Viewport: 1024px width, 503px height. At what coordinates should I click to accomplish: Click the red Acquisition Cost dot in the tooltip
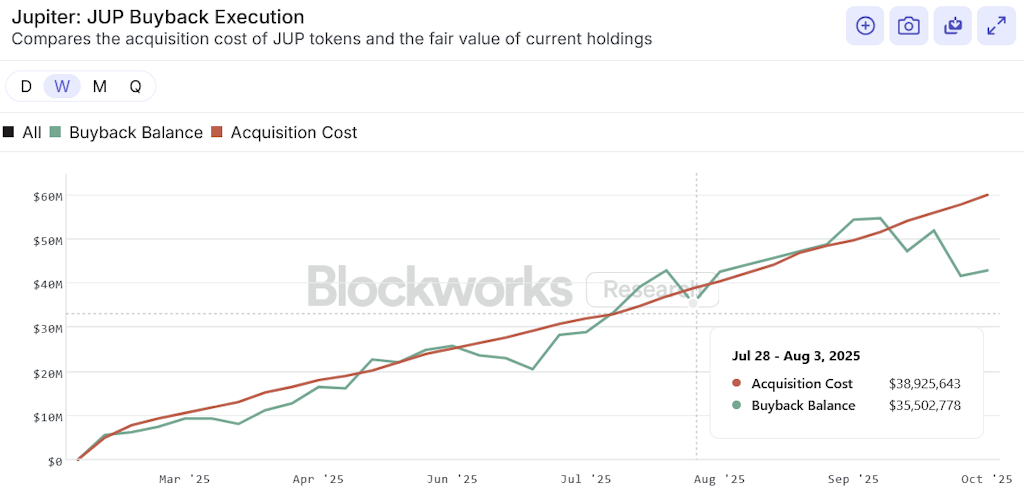pos(737,383)
